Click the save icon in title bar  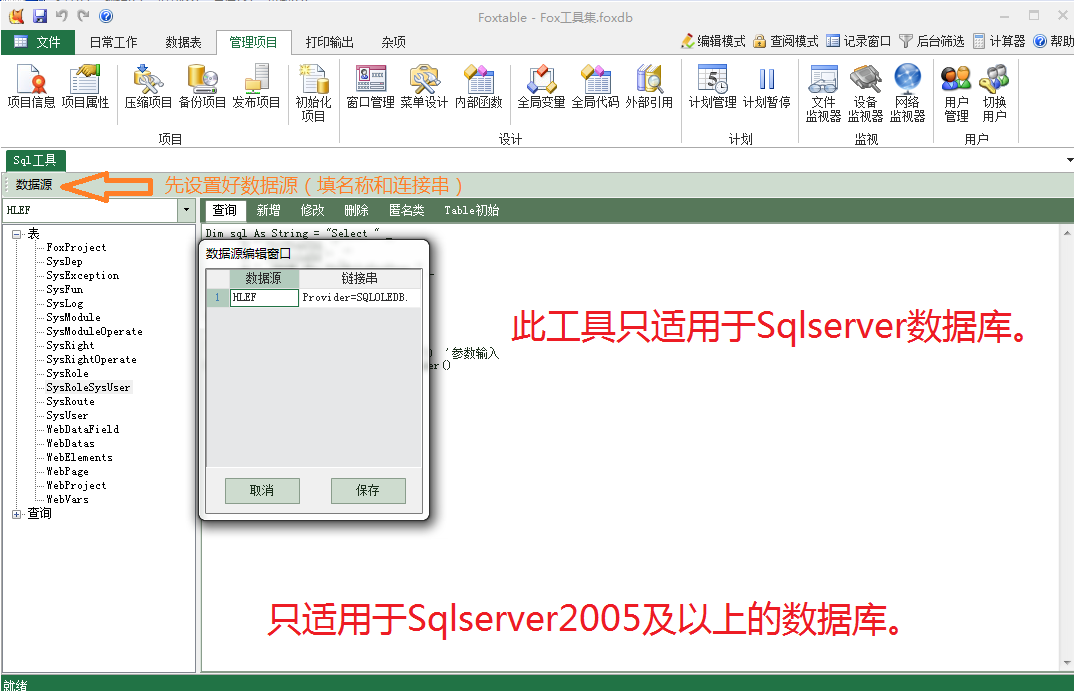point(40,16)
